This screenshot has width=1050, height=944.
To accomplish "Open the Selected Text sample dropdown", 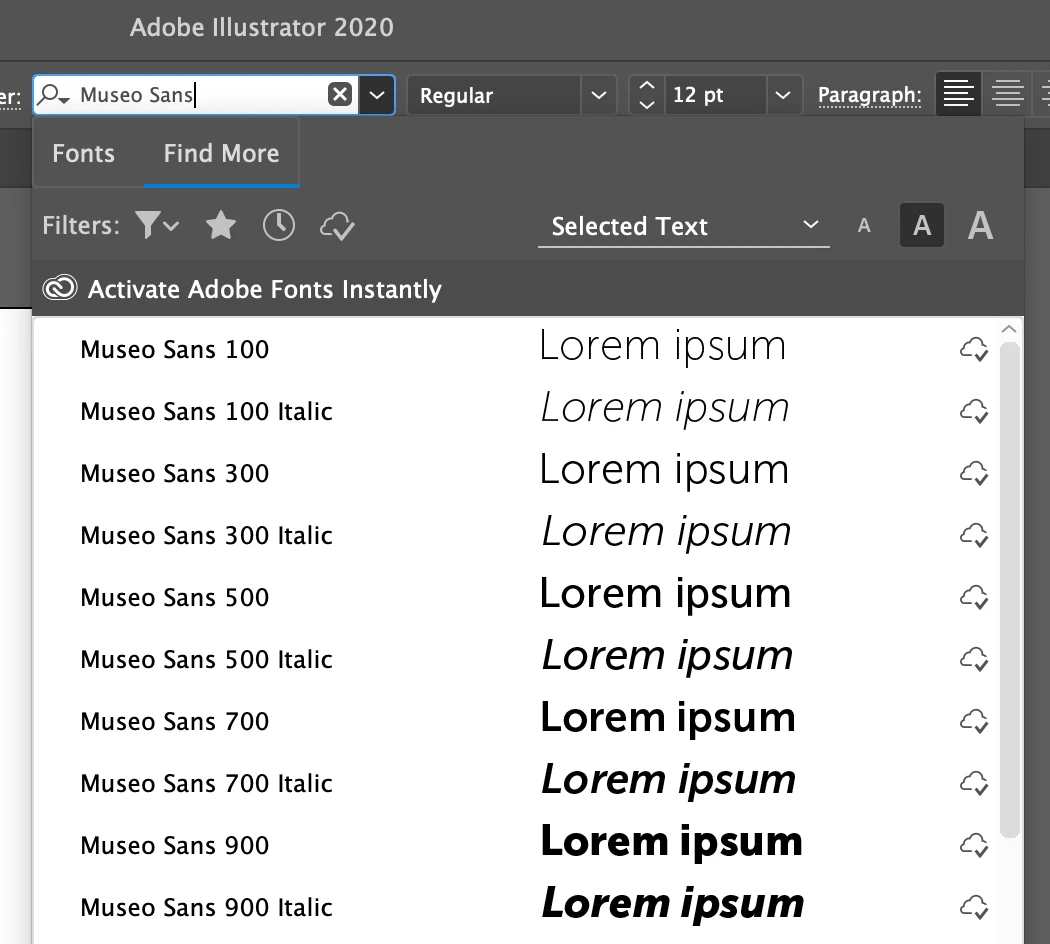I will coord(684,226).
